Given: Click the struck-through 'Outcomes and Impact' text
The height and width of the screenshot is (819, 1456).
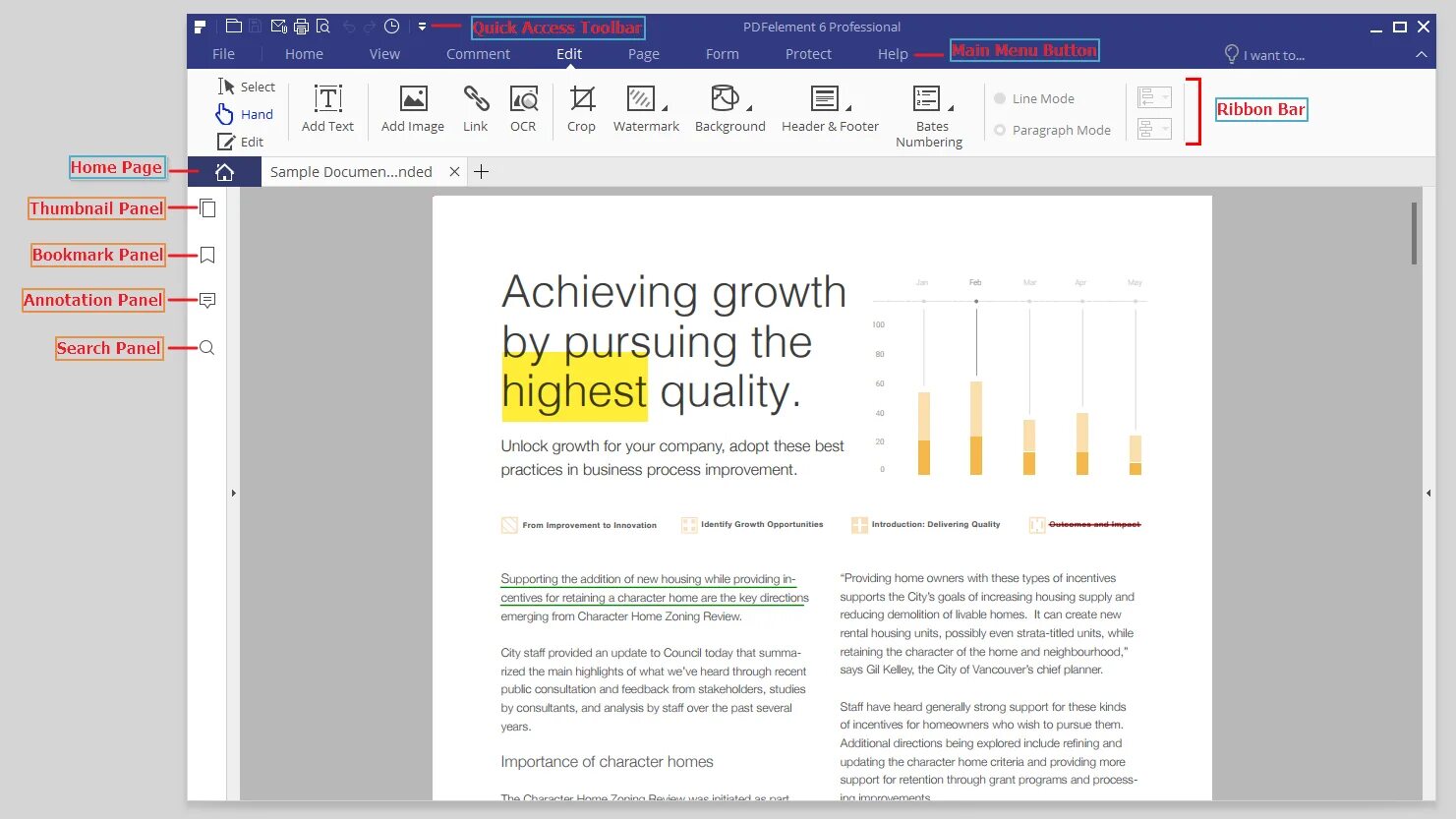Looking at the screenshot, I should [x=1094, y=524].
